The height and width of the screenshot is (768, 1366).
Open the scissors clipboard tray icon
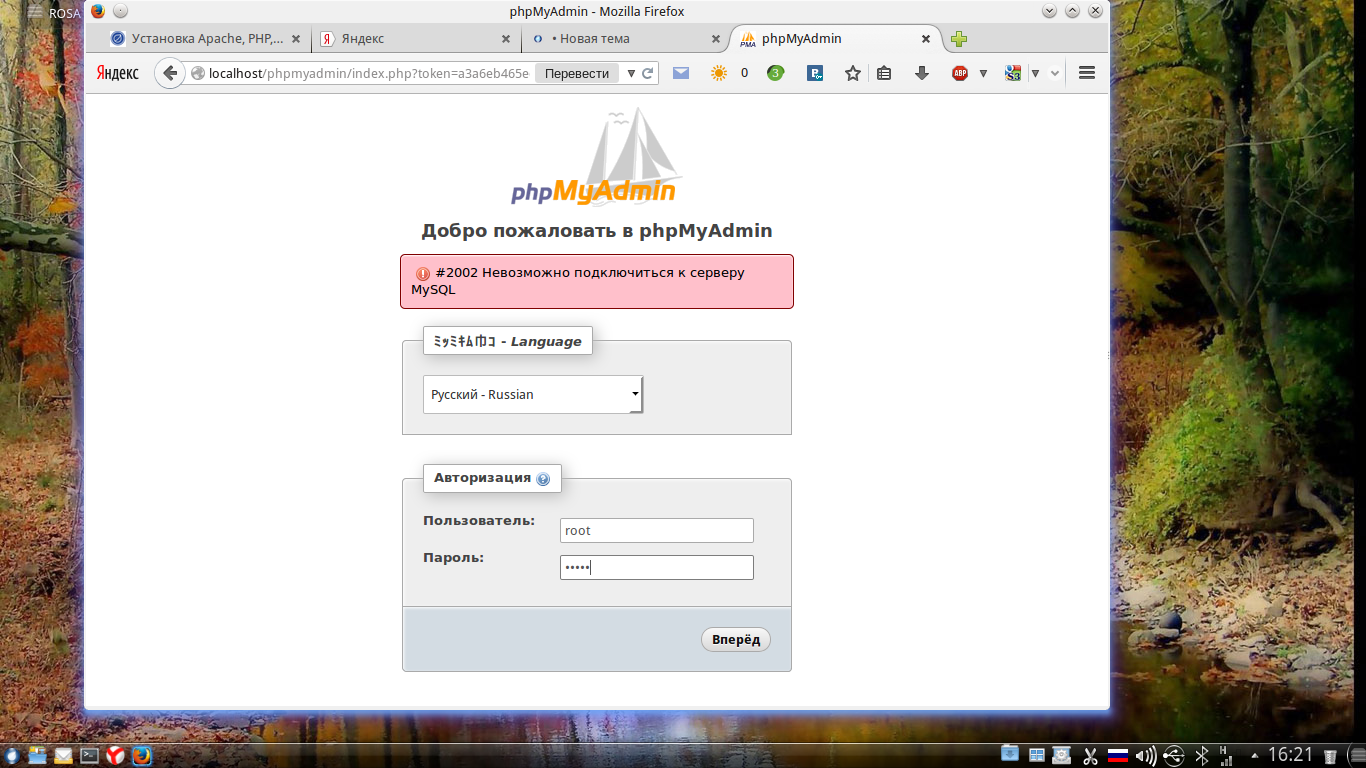[x=1090, y=755]
